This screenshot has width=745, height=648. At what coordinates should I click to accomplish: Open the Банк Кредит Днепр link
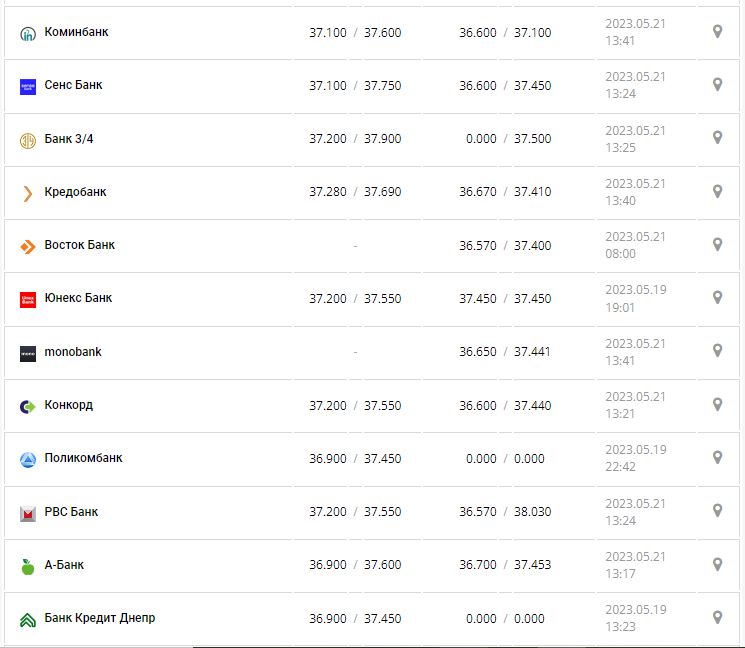tap(100, 618)
